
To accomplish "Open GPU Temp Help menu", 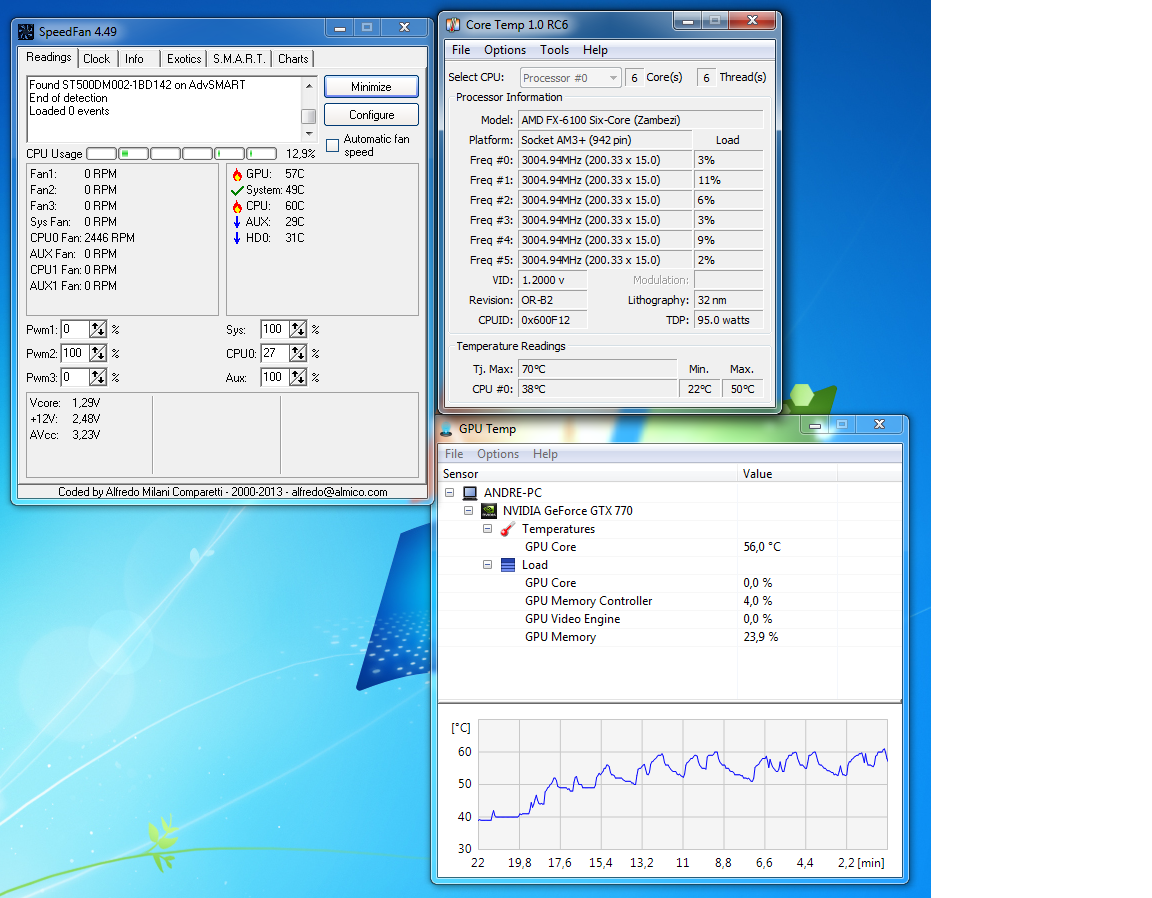I will coord(545,454).
